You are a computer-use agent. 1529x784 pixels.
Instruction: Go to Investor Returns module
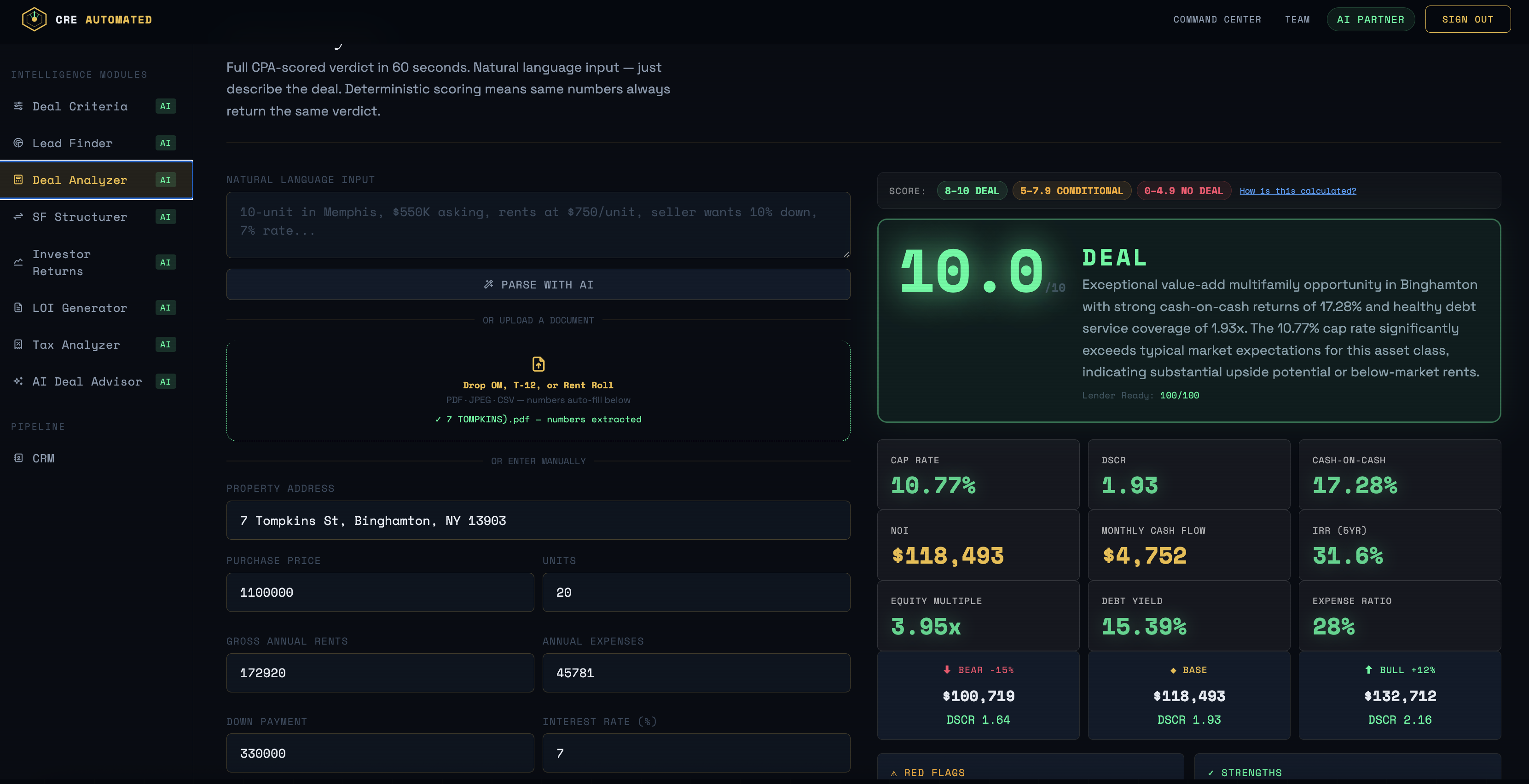click(96, 262)
